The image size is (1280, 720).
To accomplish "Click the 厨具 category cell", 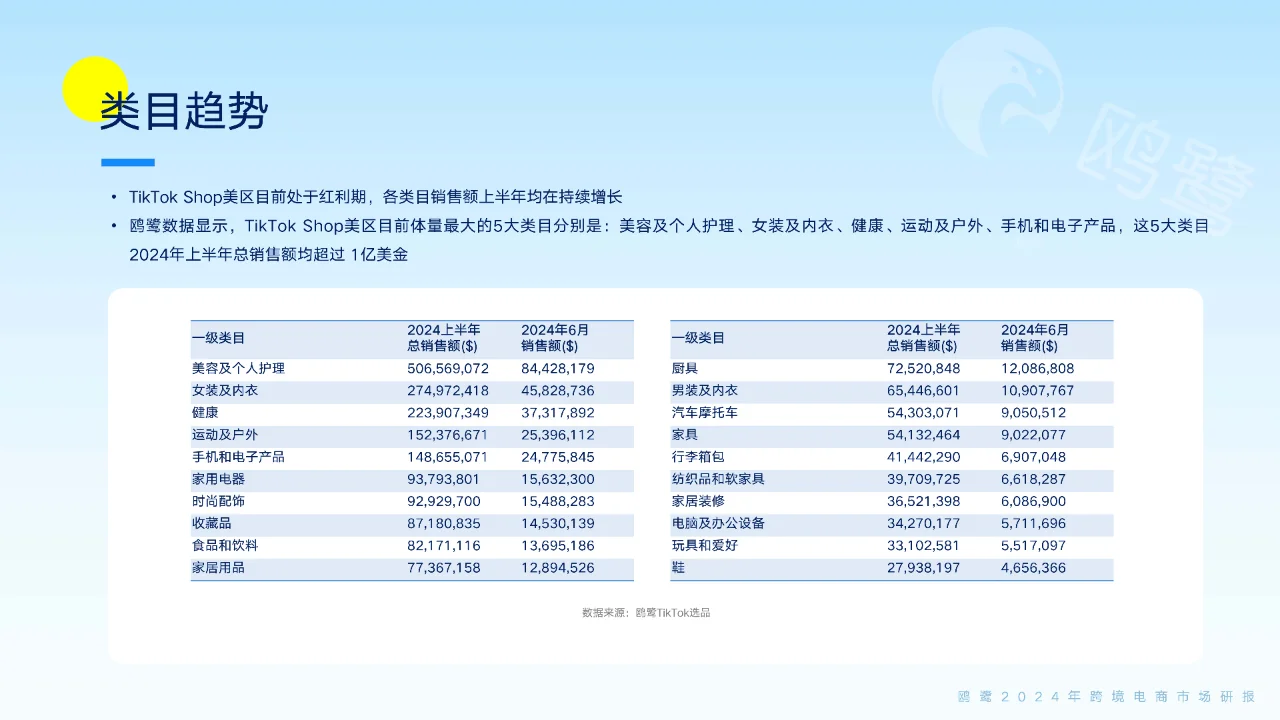I will [685, 369].
